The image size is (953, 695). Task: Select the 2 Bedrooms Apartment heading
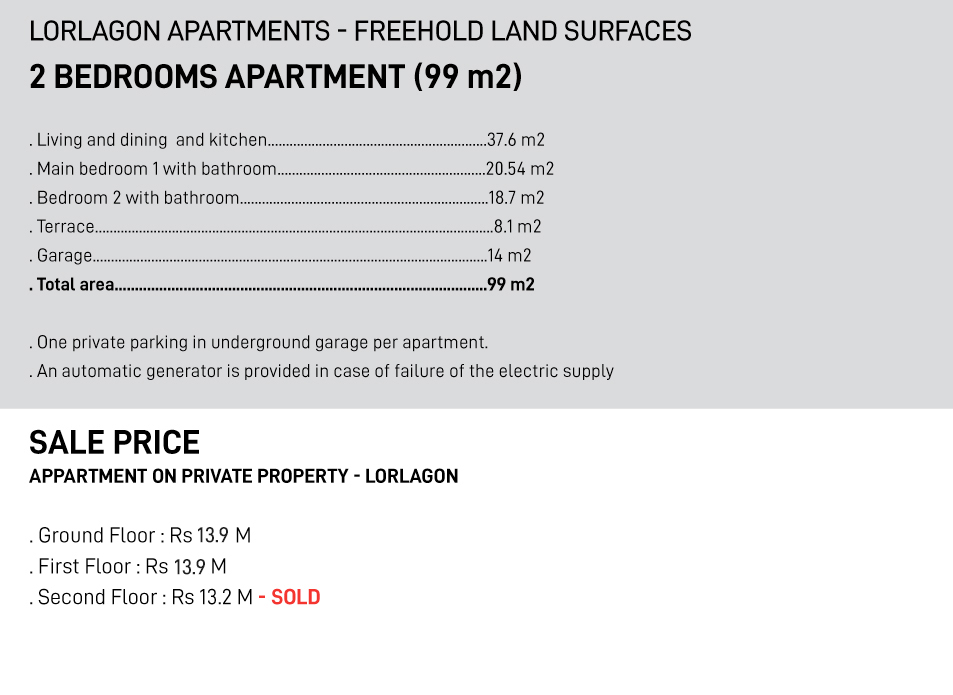point(275,77)
